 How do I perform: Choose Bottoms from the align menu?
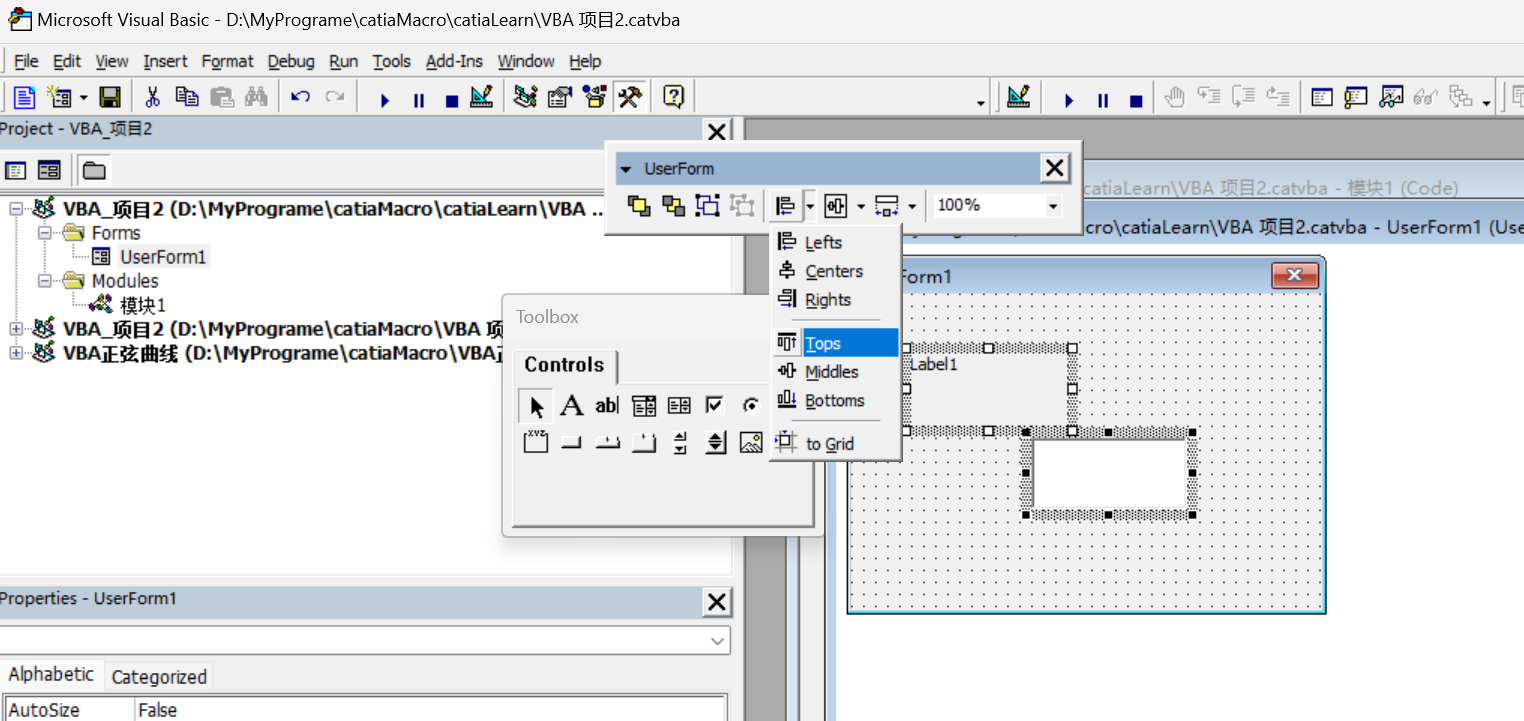click(x=835, y=400)
